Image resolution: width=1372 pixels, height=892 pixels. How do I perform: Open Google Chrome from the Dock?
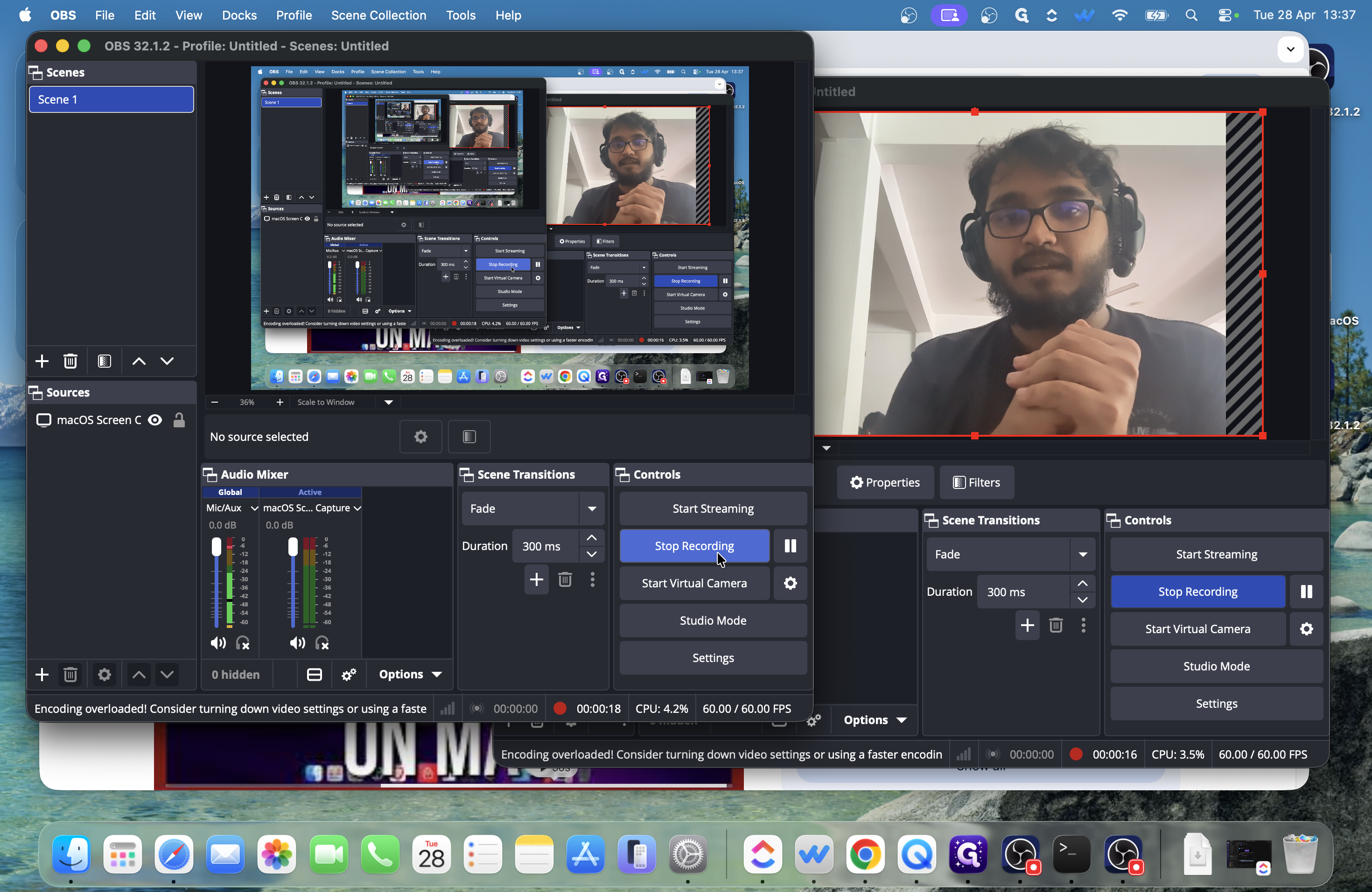(865, 855)
